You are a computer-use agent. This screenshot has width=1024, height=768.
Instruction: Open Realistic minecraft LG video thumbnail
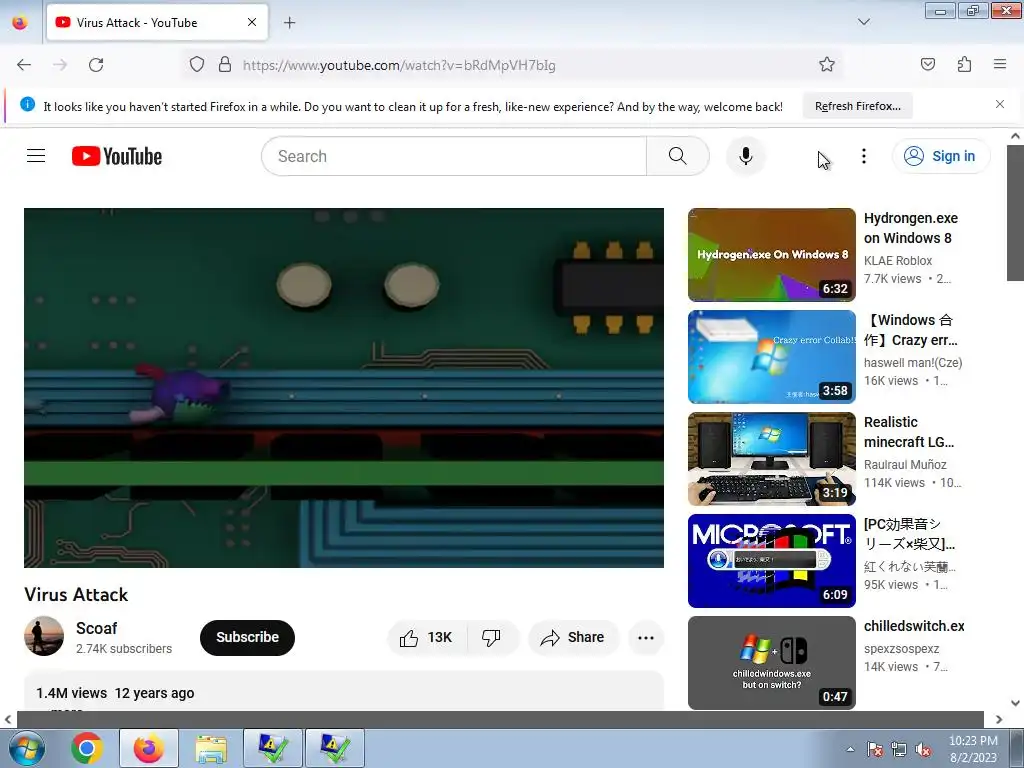click(771, 458)
